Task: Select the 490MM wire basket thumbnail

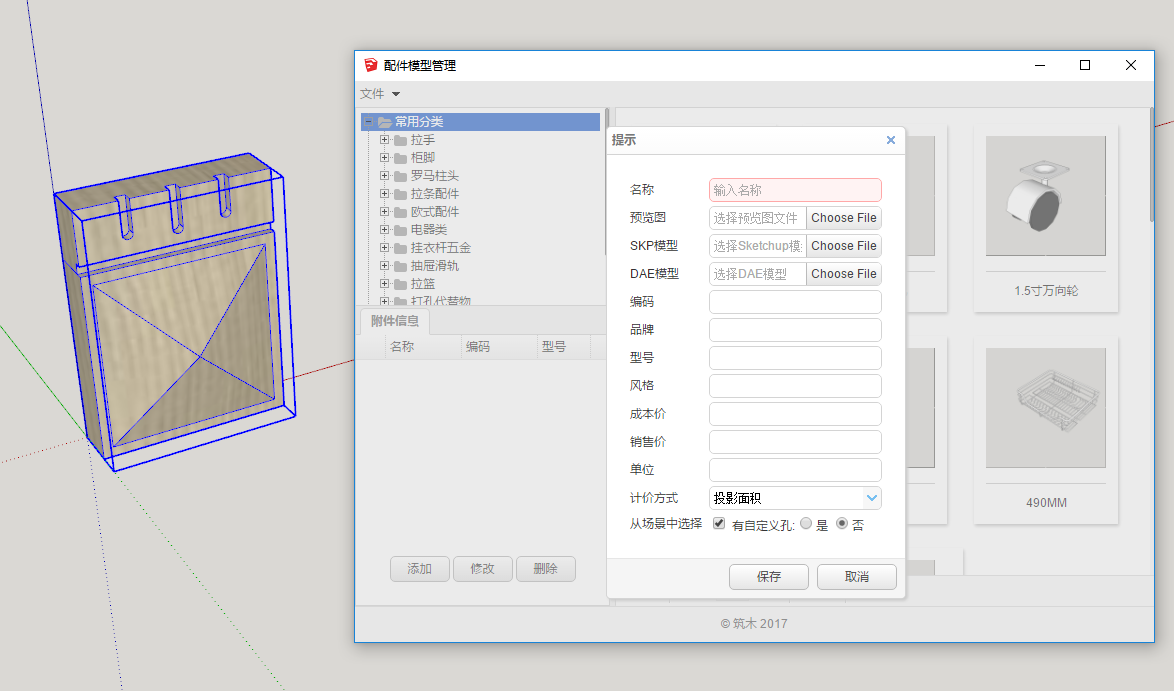Action: point(1045,408)
